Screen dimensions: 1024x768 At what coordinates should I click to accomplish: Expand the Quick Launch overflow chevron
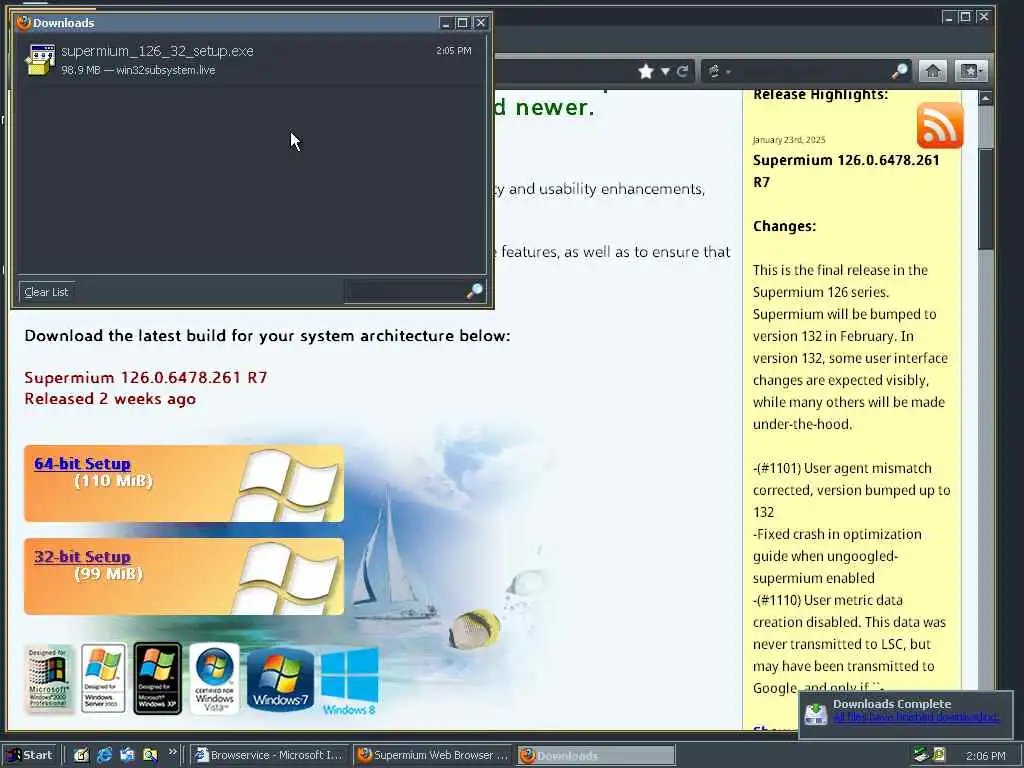(172, 752)
